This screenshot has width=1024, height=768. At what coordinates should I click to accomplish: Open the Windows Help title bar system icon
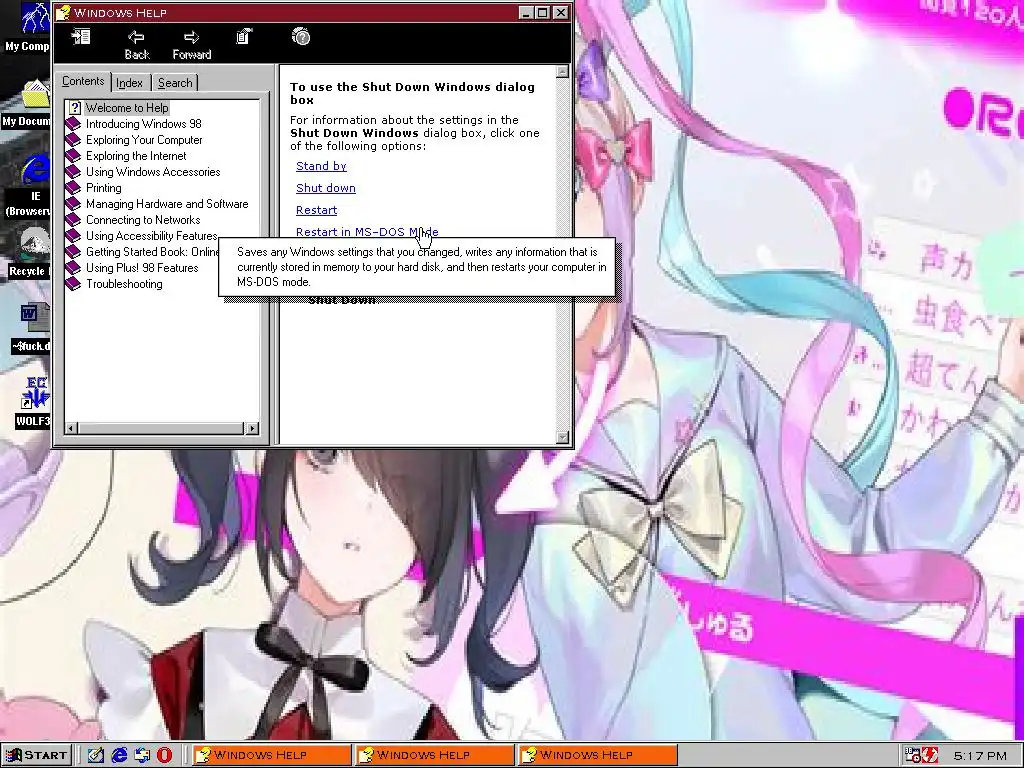pos(63,12)
